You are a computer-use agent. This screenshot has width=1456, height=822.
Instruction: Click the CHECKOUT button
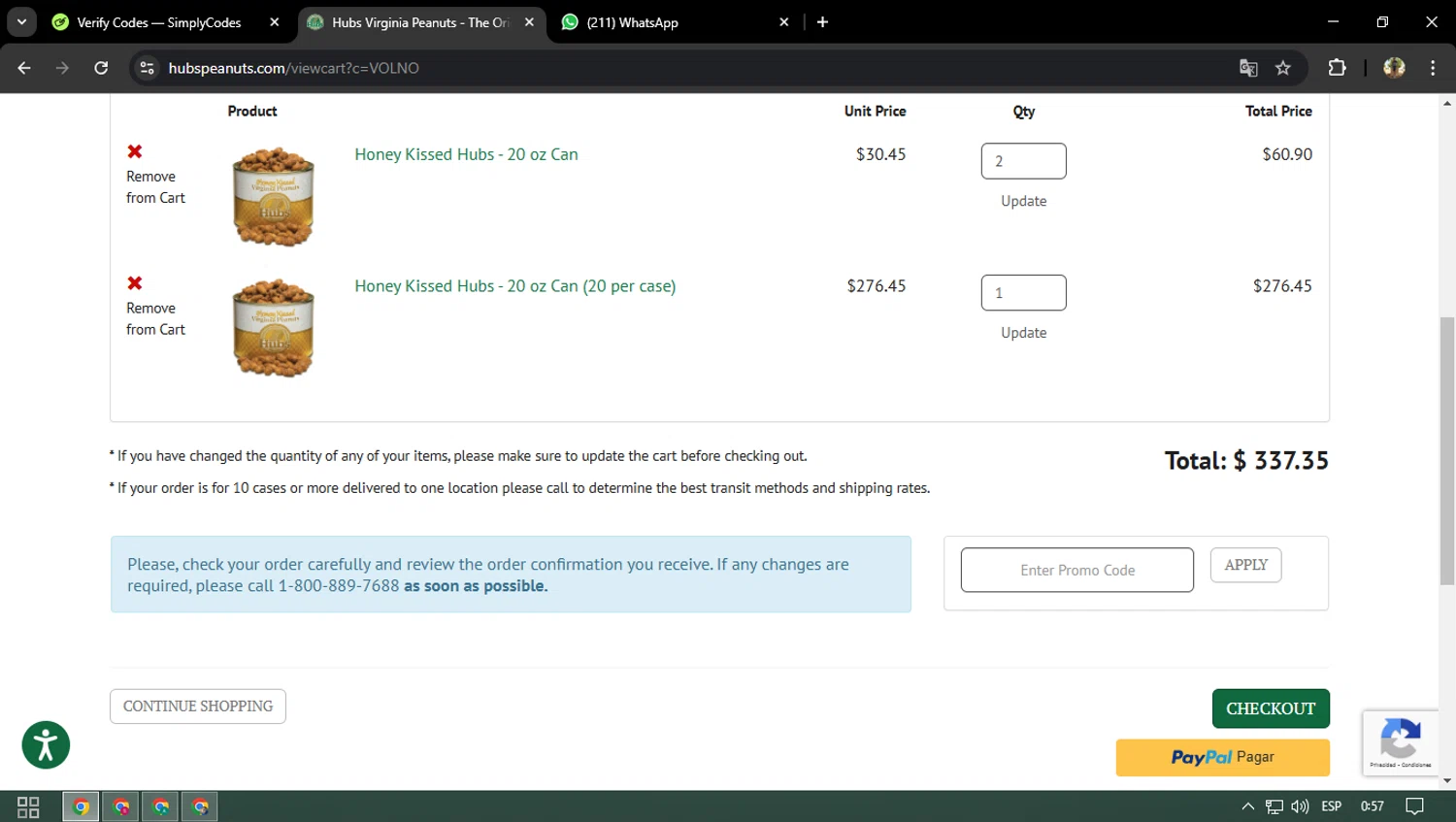click(1271, 708)
